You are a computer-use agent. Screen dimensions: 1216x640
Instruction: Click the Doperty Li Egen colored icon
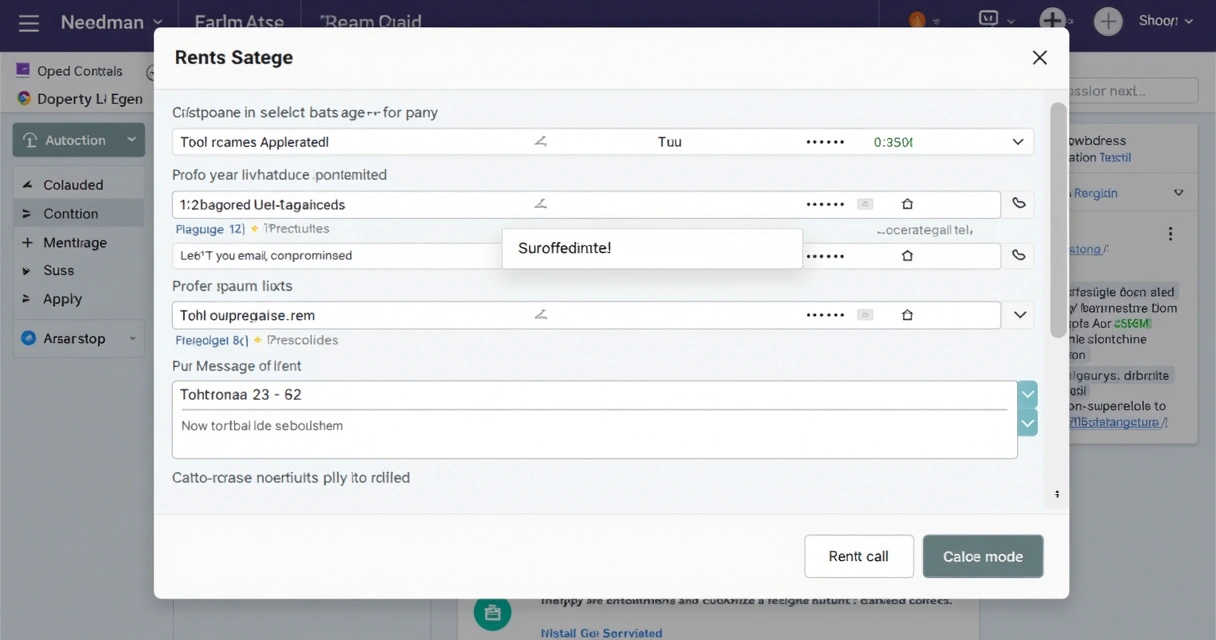click(25, 98)
